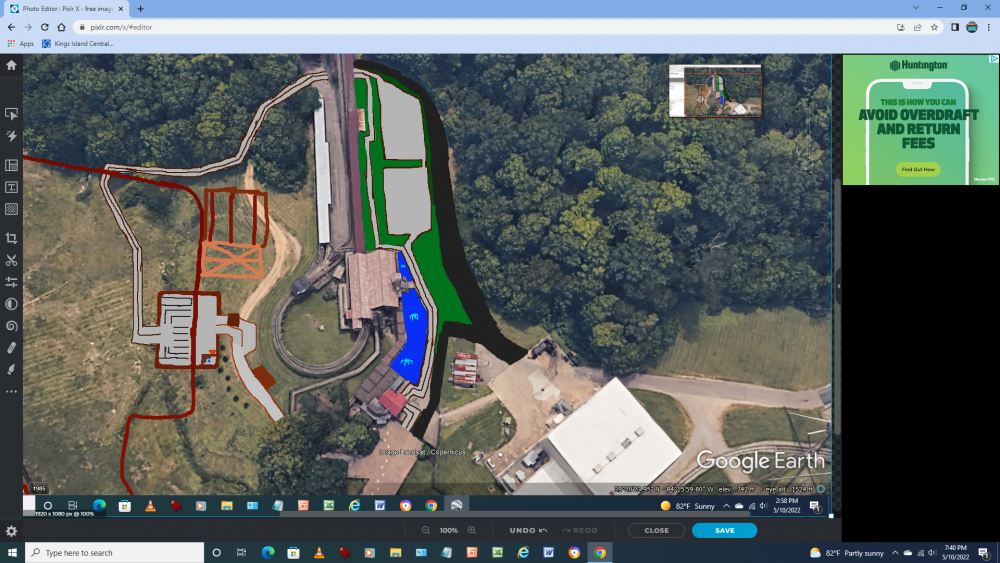Select the Arrange tool in sidebar
The height and width of the screenshot is (563, 1000).
point(11,114)
